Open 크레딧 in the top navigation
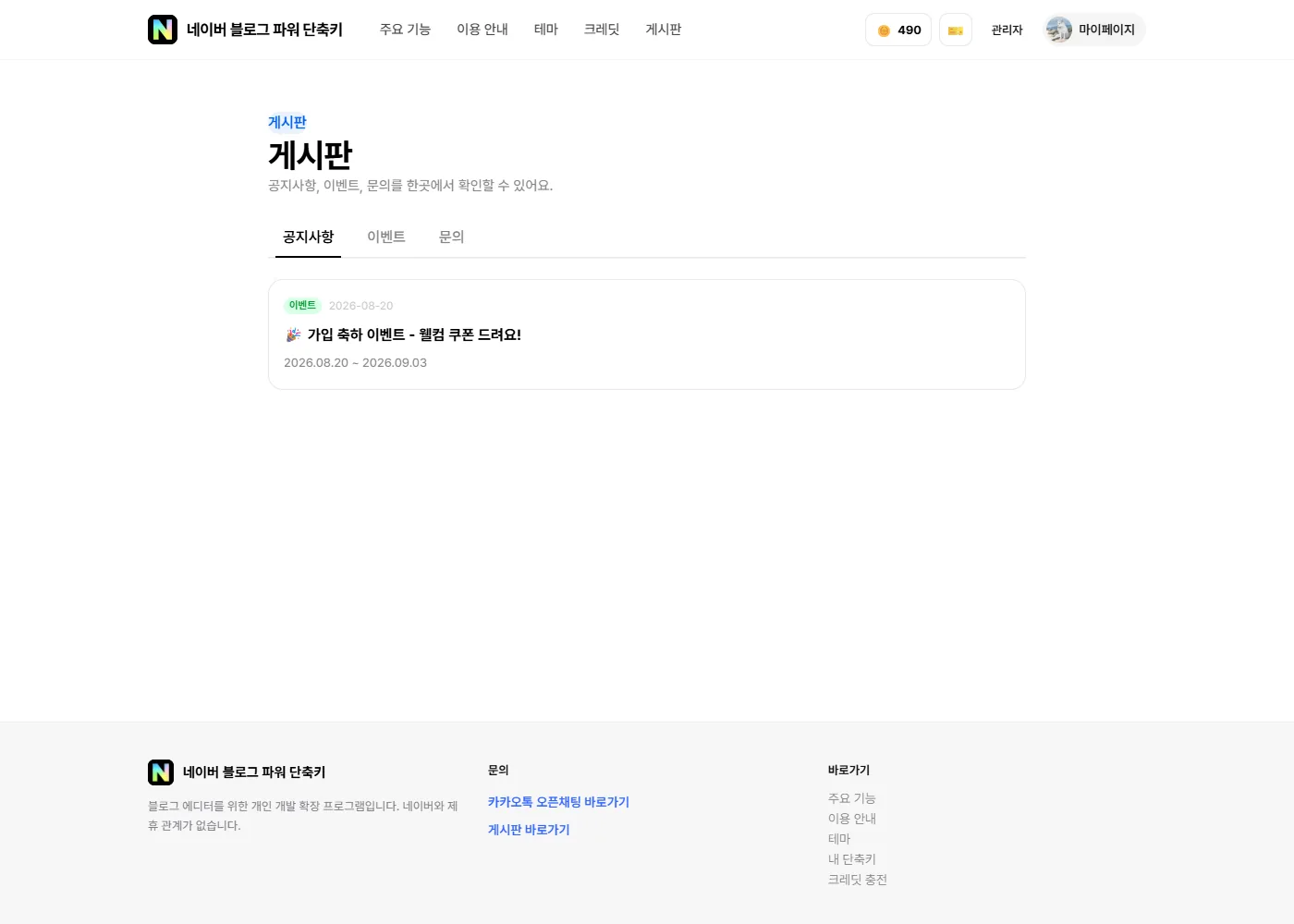1294x924 pixels. (602, 30)
